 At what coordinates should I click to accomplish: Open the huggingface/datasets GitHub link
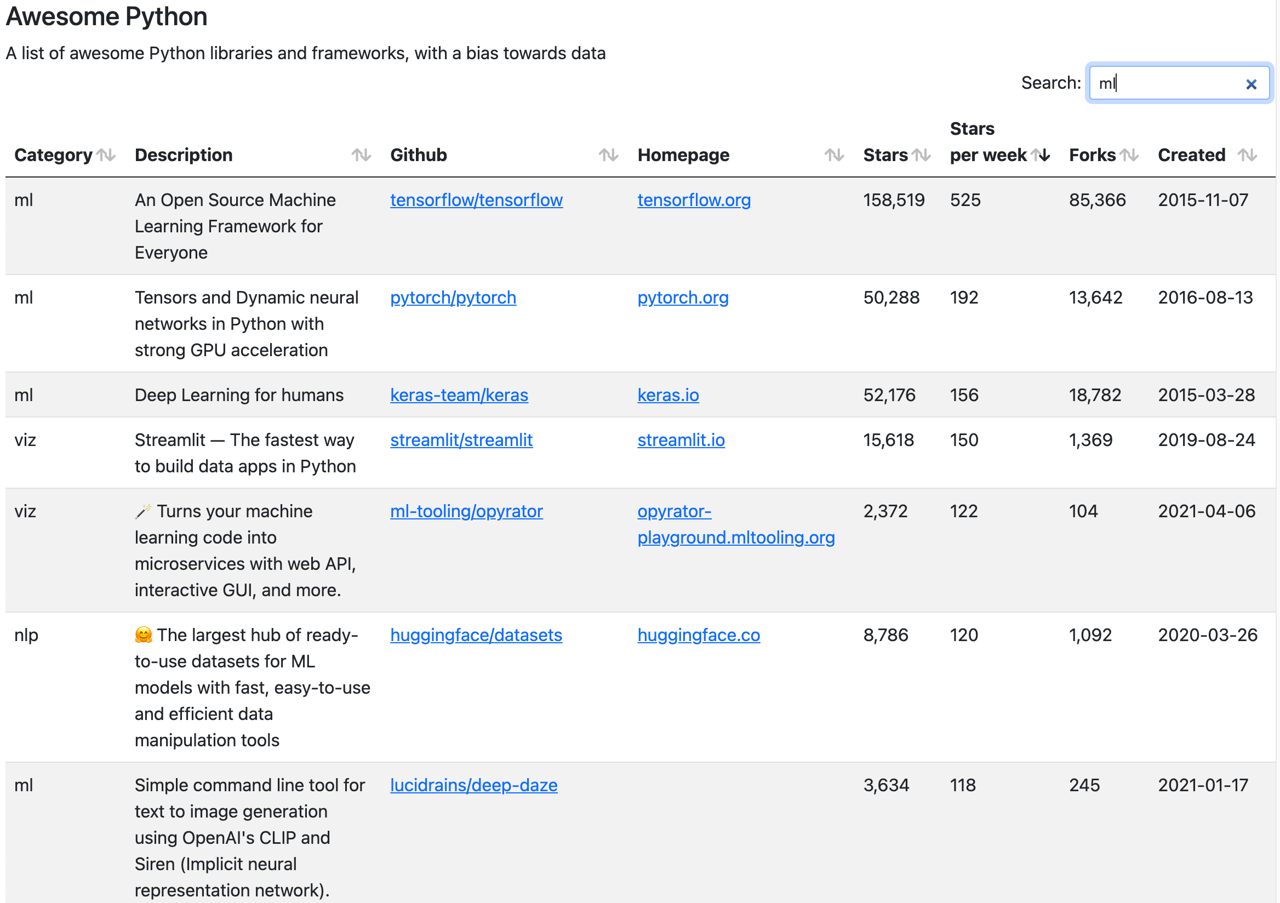coord(476,635)
